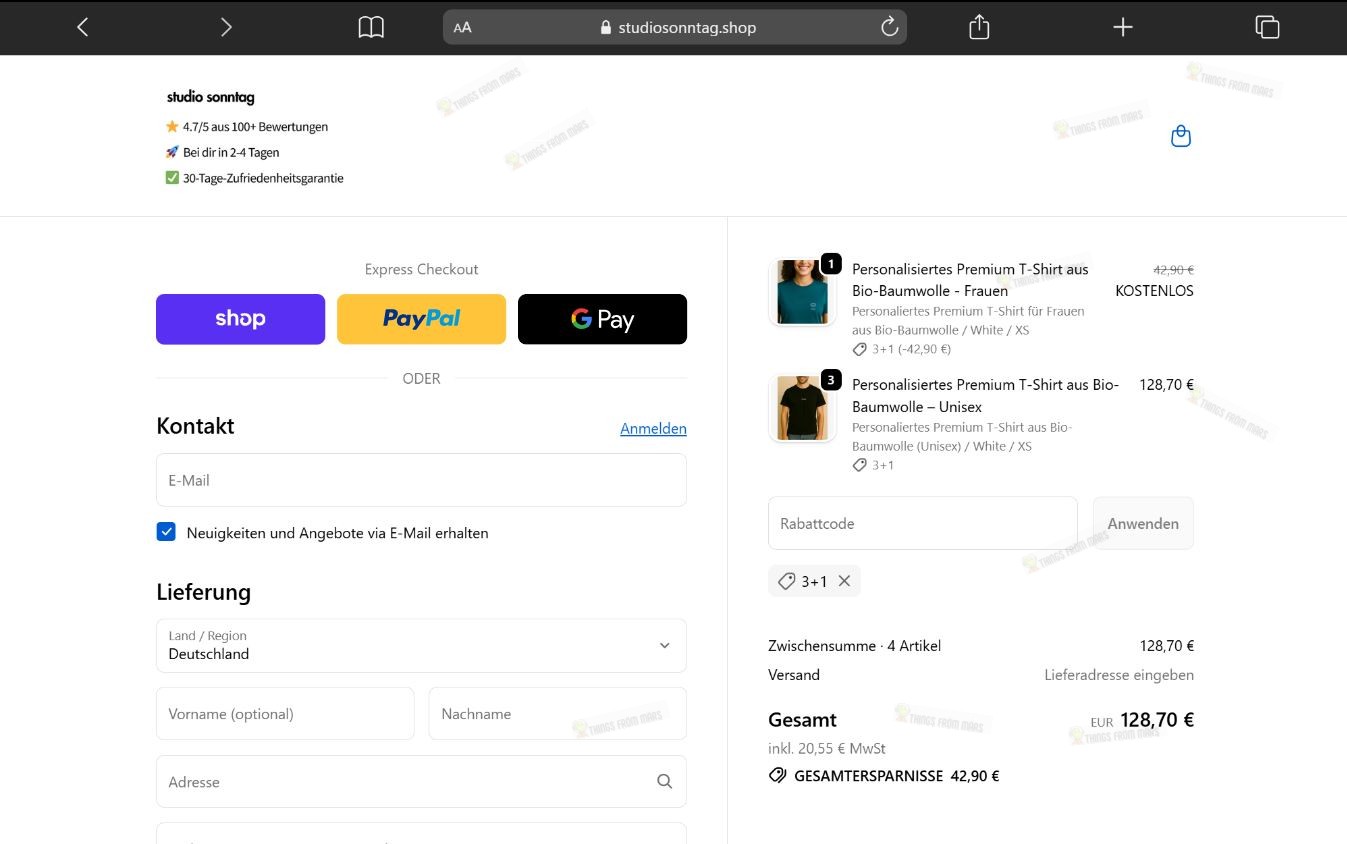Click the studiosonntag.shop address bar

pos(675,27)
